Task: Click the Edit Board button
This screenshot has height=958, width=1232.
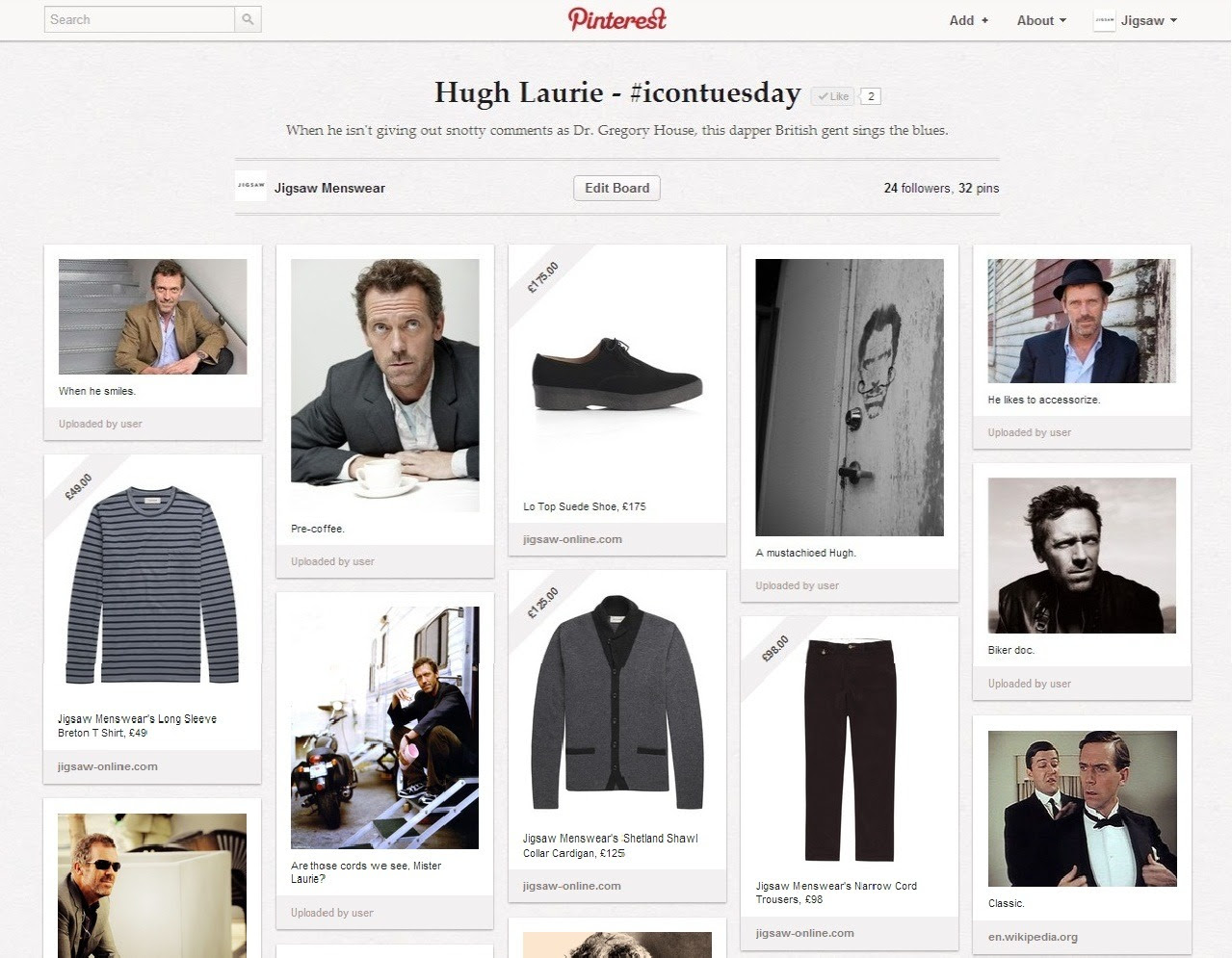Action: tap(616, 188)
